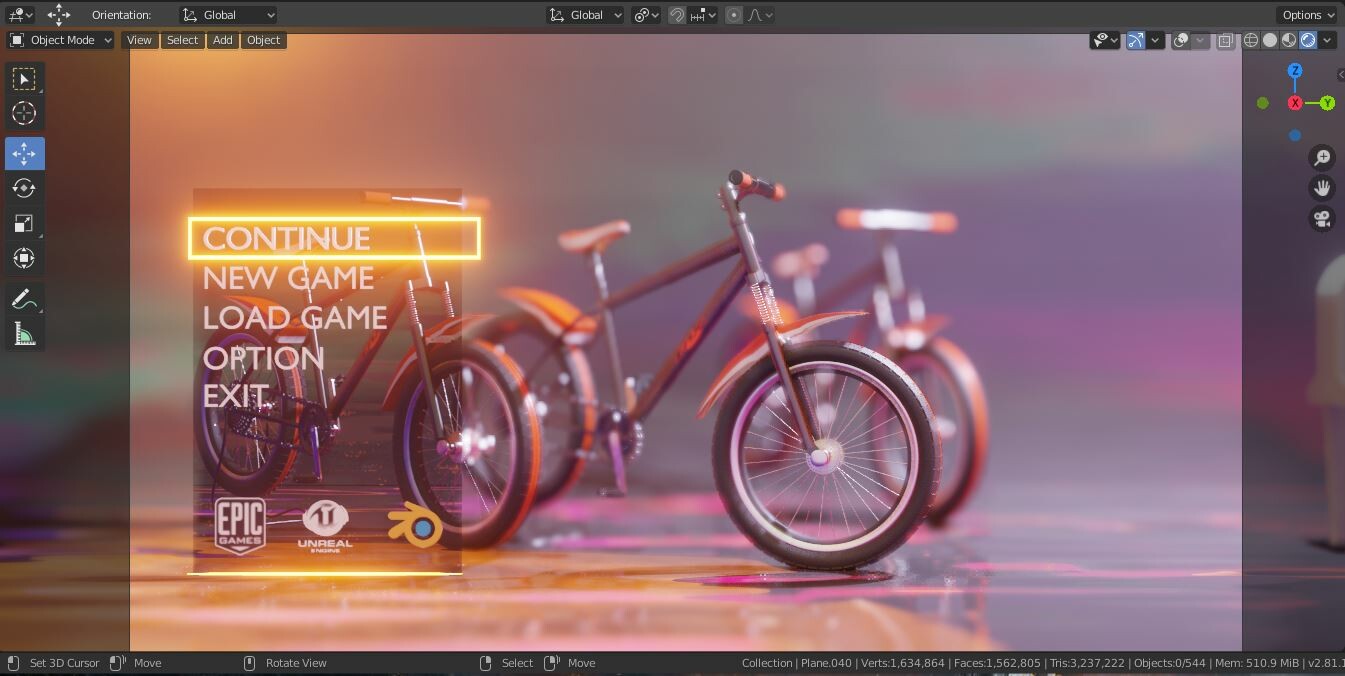Open the Object menu in the header

tap(263, 40)
